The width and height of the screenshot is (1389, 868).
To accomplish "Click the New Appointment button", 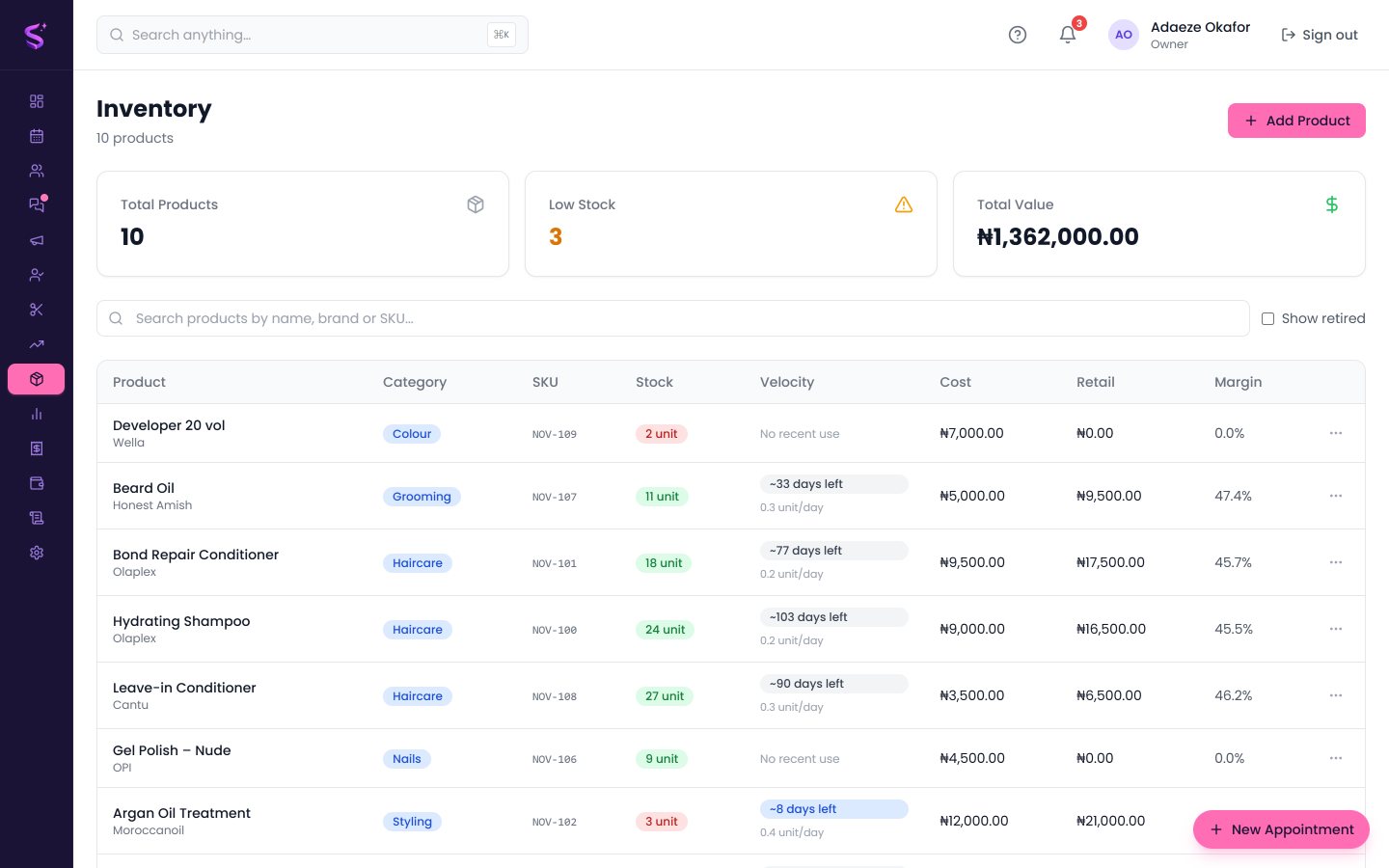I will 1281,829.
